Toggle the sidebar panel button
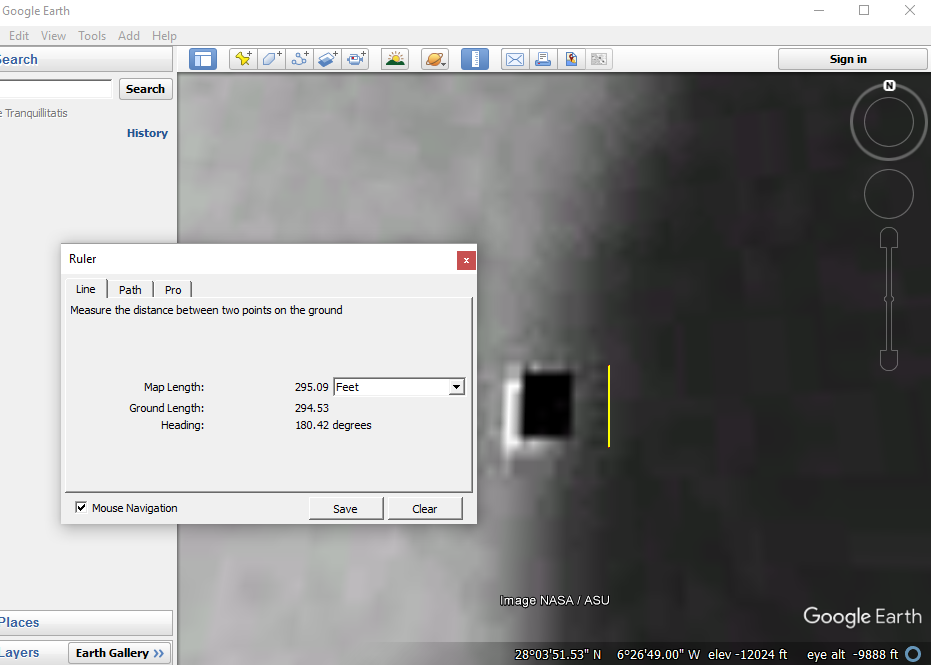This screenshot has height=665, width=931. pos(203,59)
